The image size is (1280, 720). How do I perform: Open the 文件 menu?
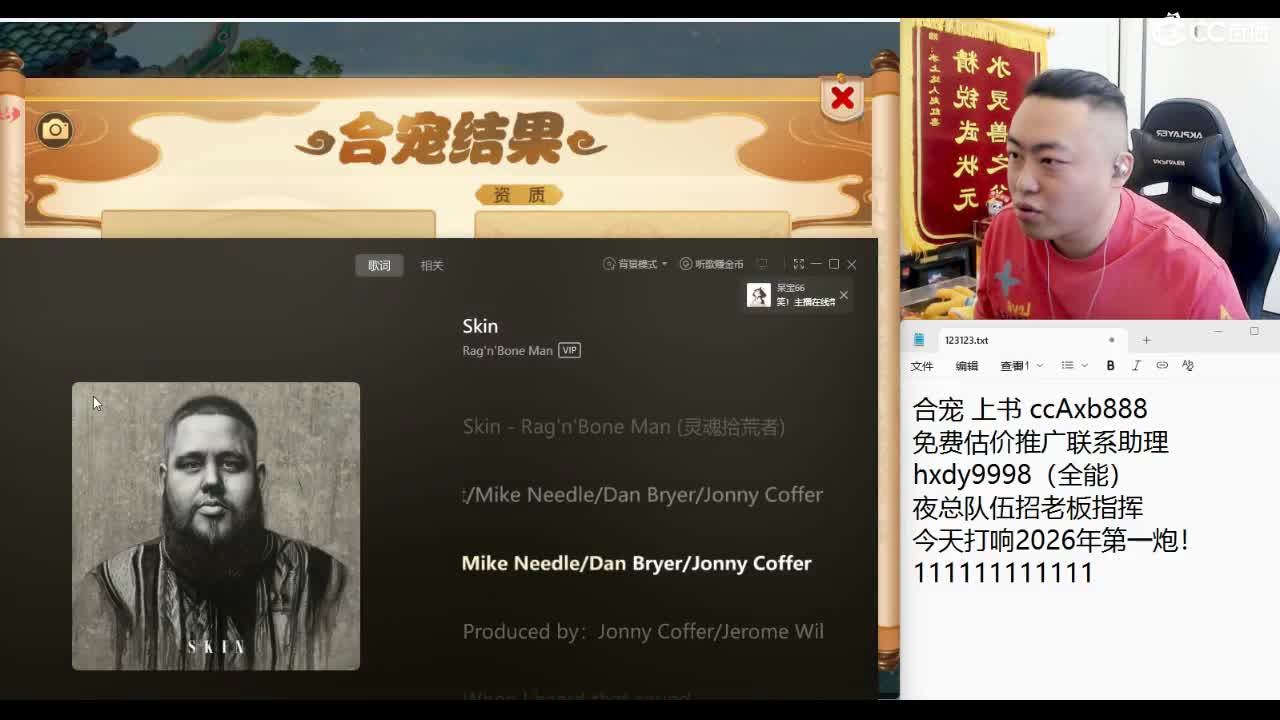923,365
